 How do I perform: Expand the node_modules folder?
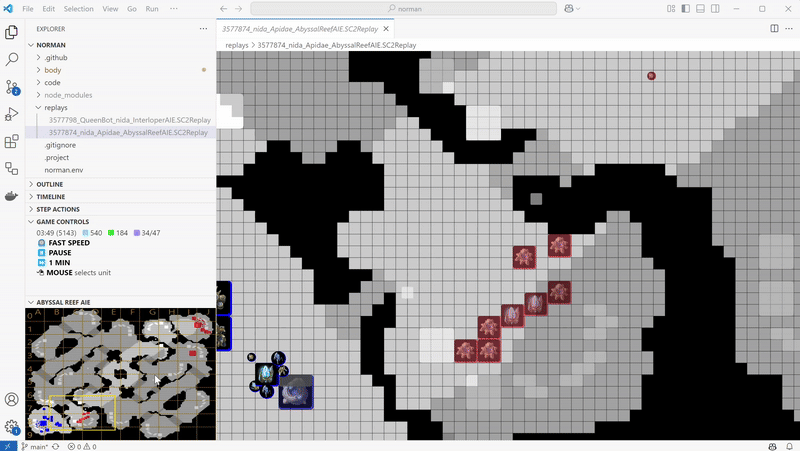coord(121,95)
